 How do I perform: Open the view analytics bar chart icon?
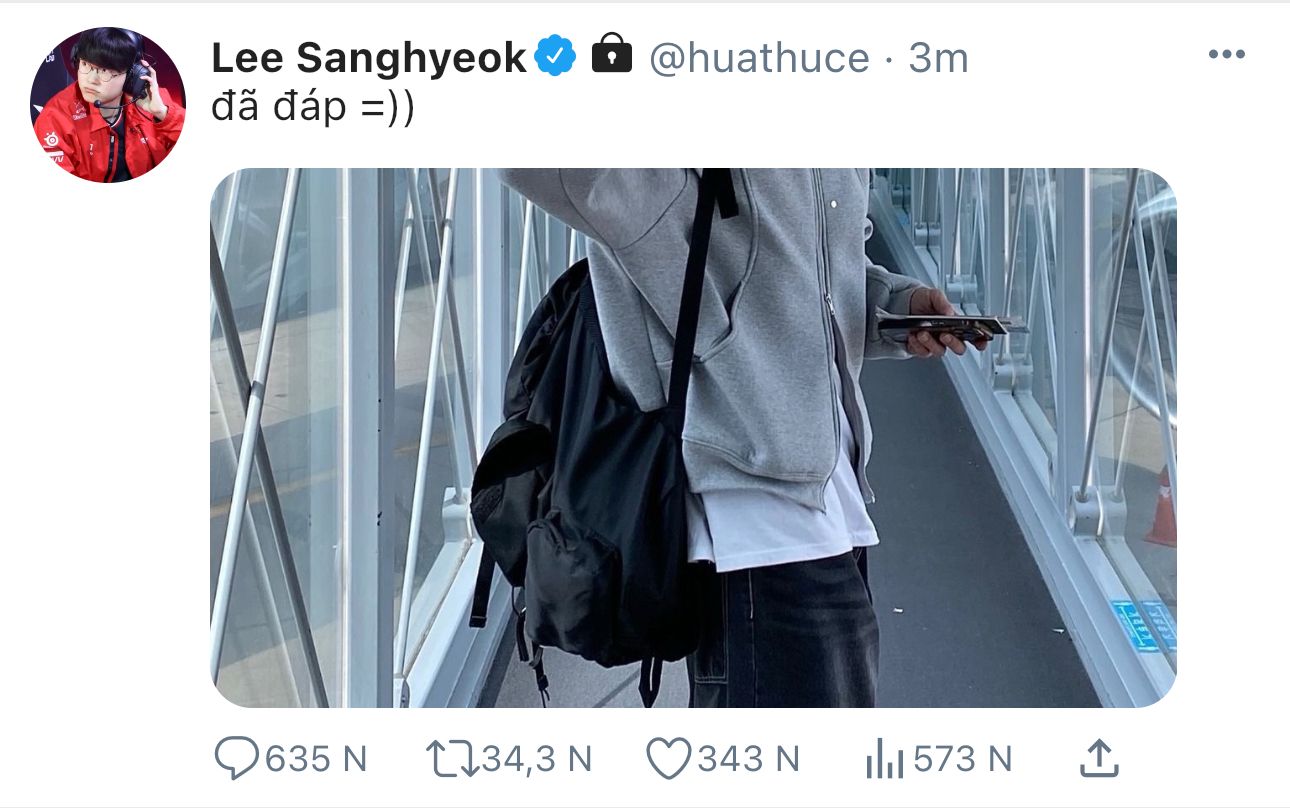point(884,760)
